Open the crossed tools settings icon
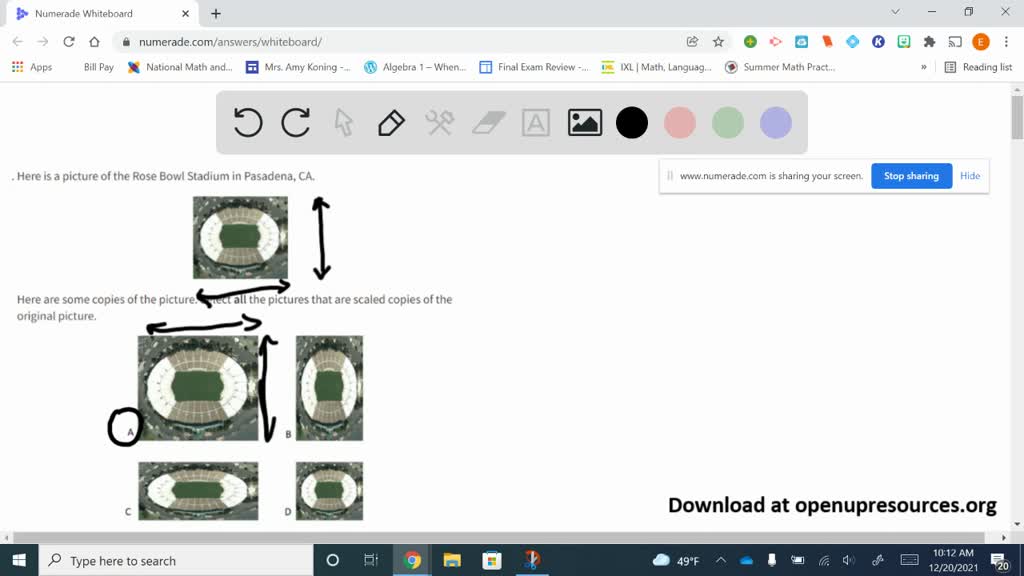 coord(440,123)
